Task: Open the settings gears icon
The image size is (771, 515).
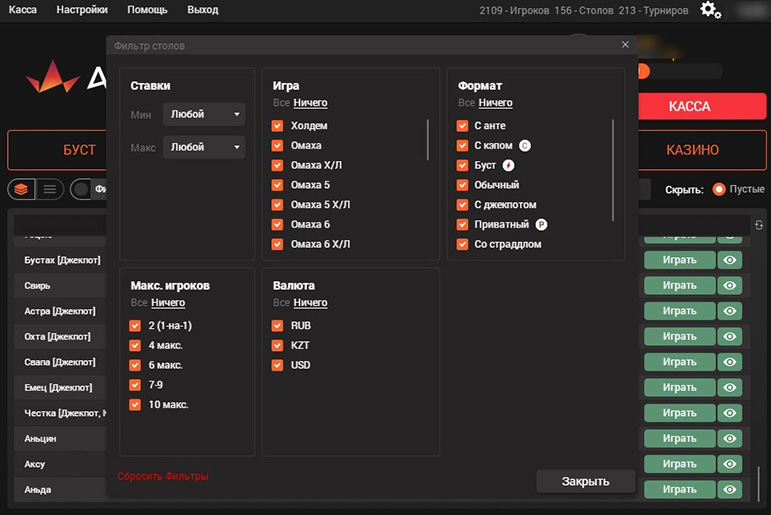Action: (x=710, y=10)
